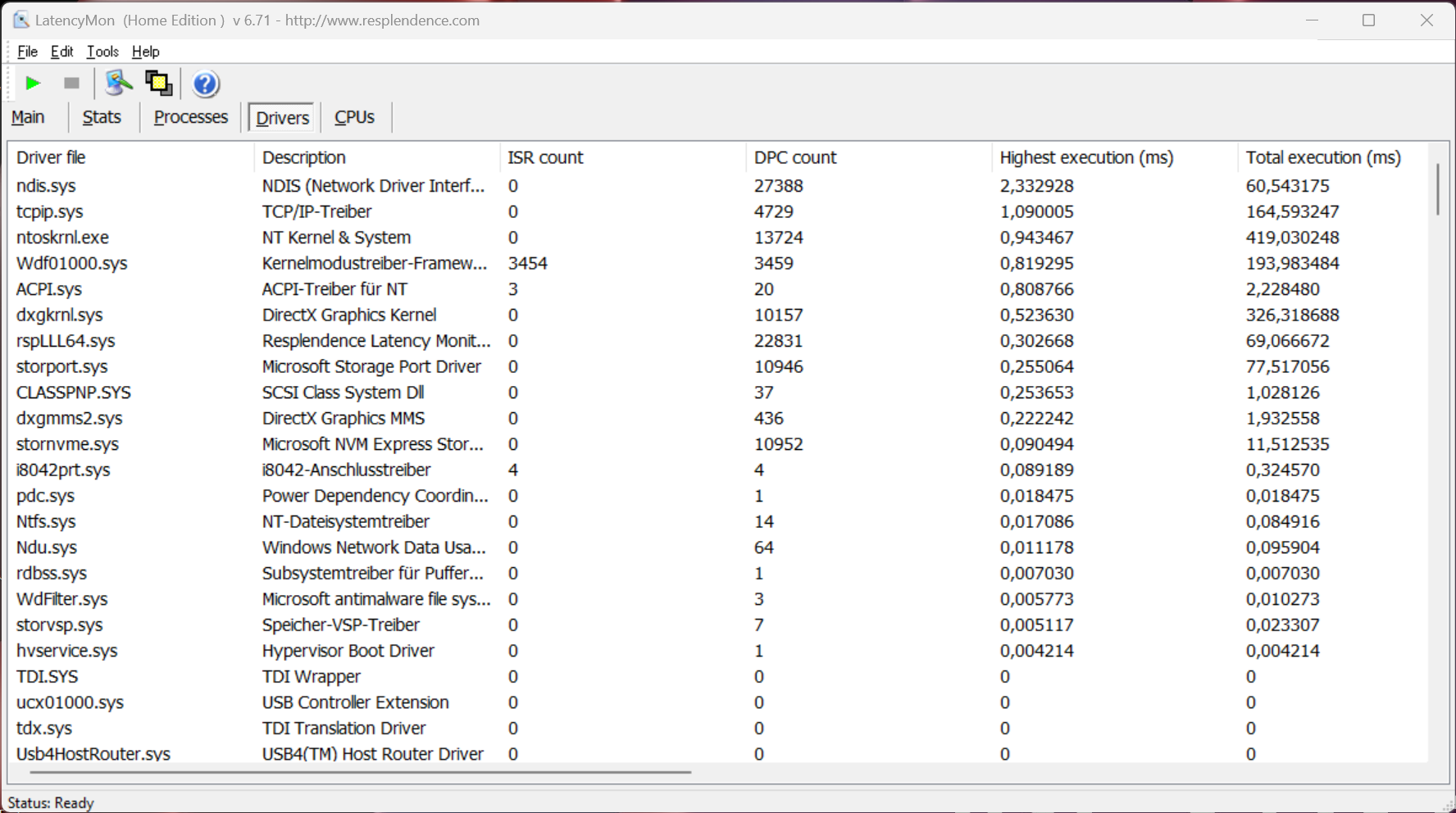Click the LatencyMon app icon in the title bar
1456x813 pixels.
(x=20, y=20)
